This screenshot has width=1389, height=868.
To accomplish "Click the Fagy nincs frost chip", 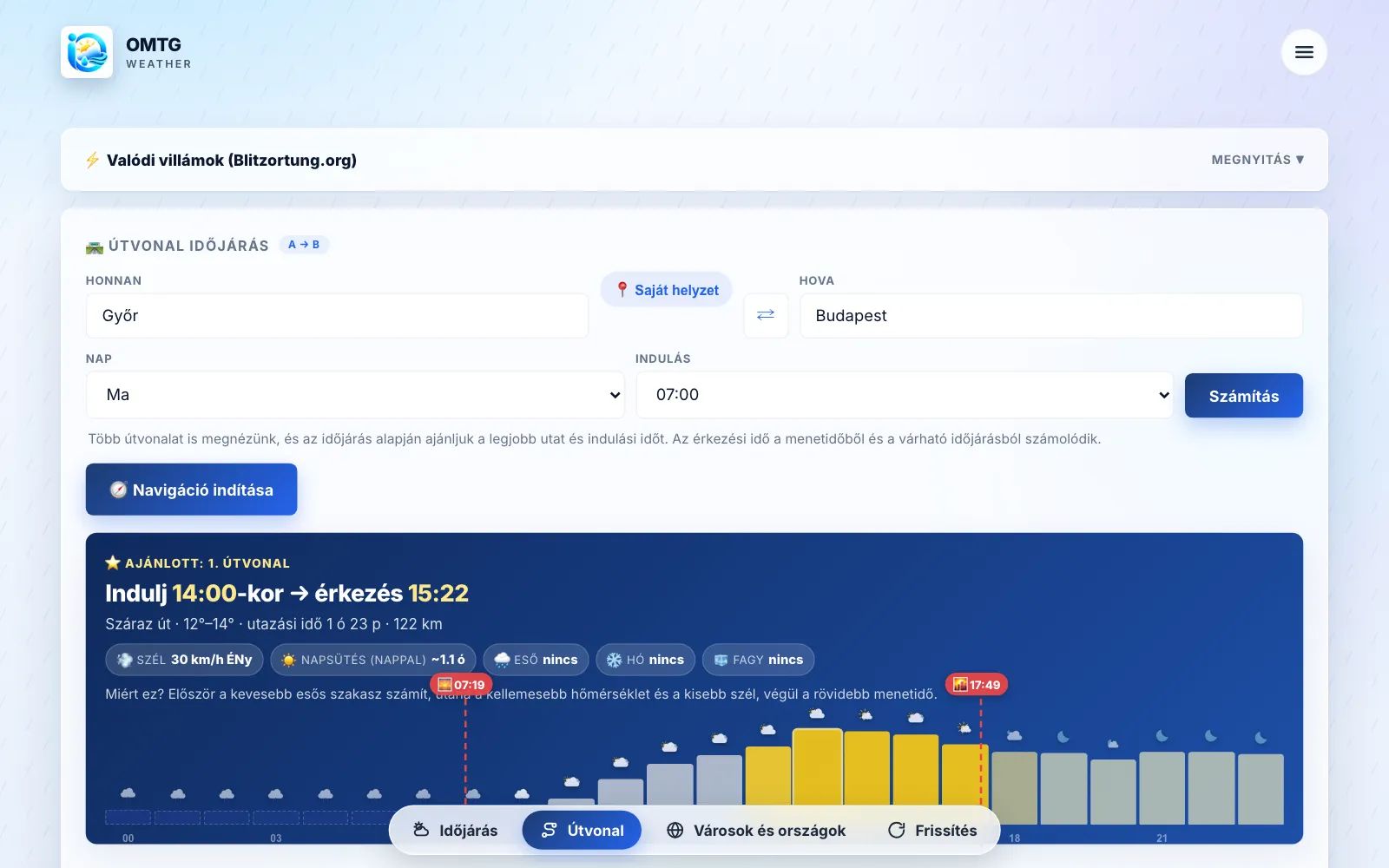I will point(759,660).
